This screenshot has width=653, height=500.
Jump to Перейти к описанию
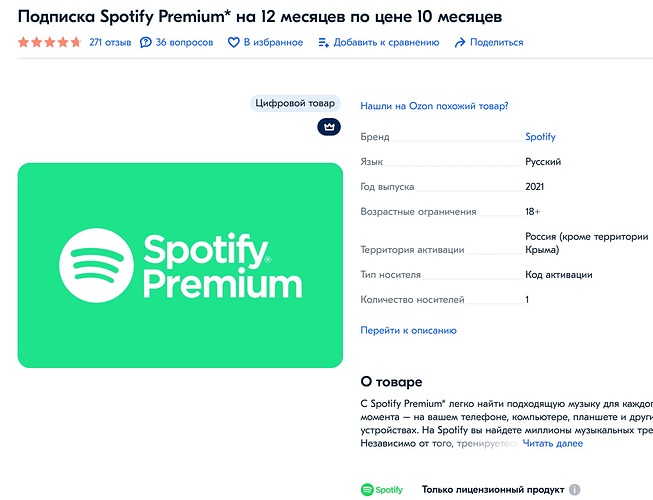[x=409, y=331]
